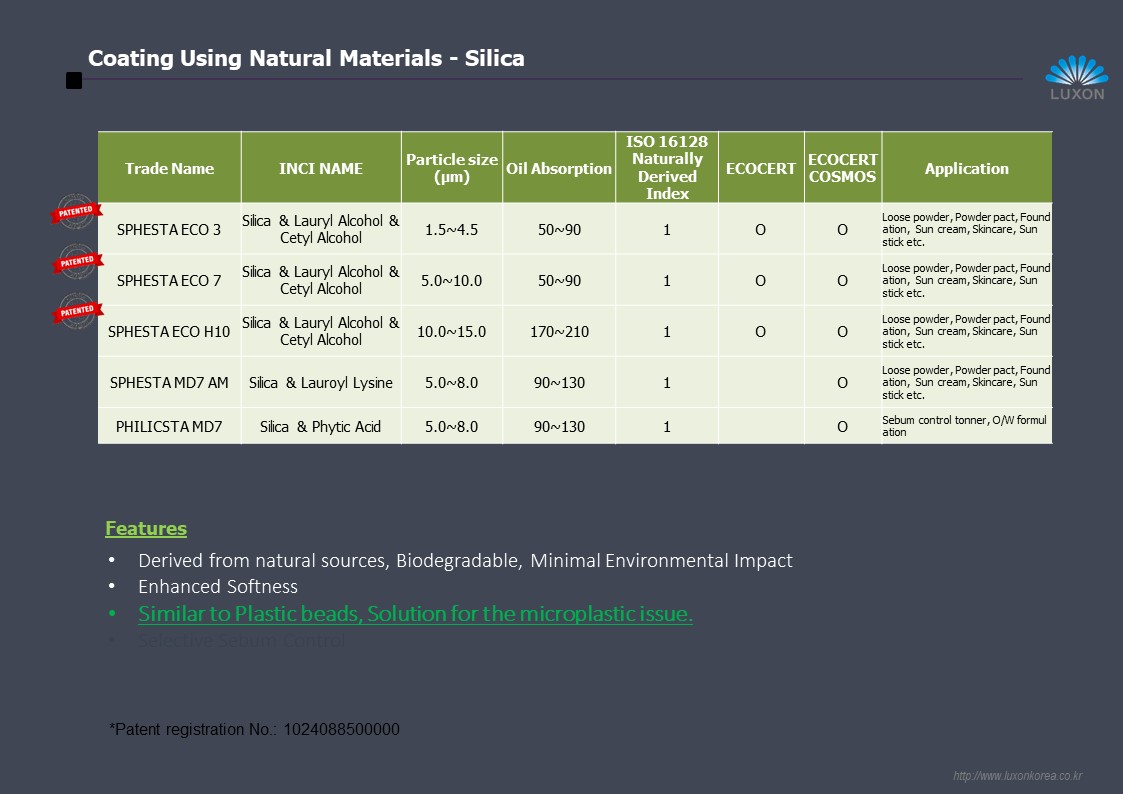The image size is (1123, 794).
Task: Click the Application cell in SPHESTA ECO 3 row
Action: tap(967, 229)
